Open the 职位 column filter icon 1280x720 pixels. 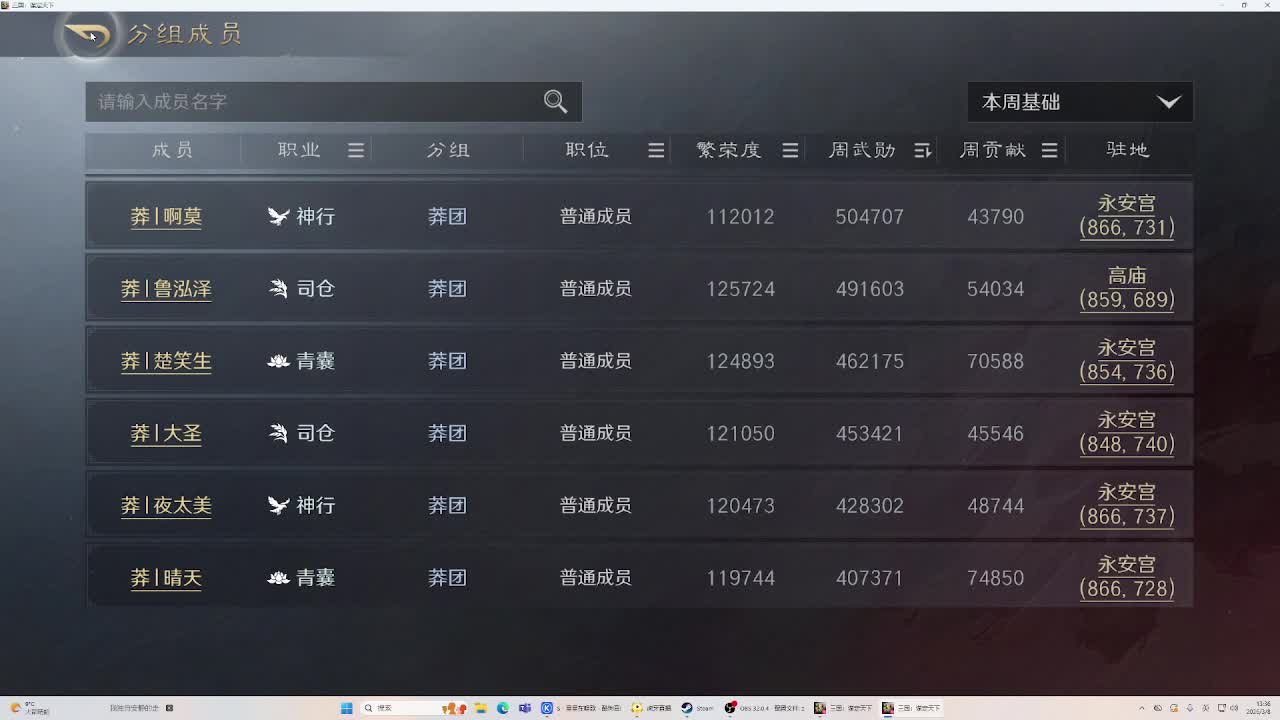[656, 150]
